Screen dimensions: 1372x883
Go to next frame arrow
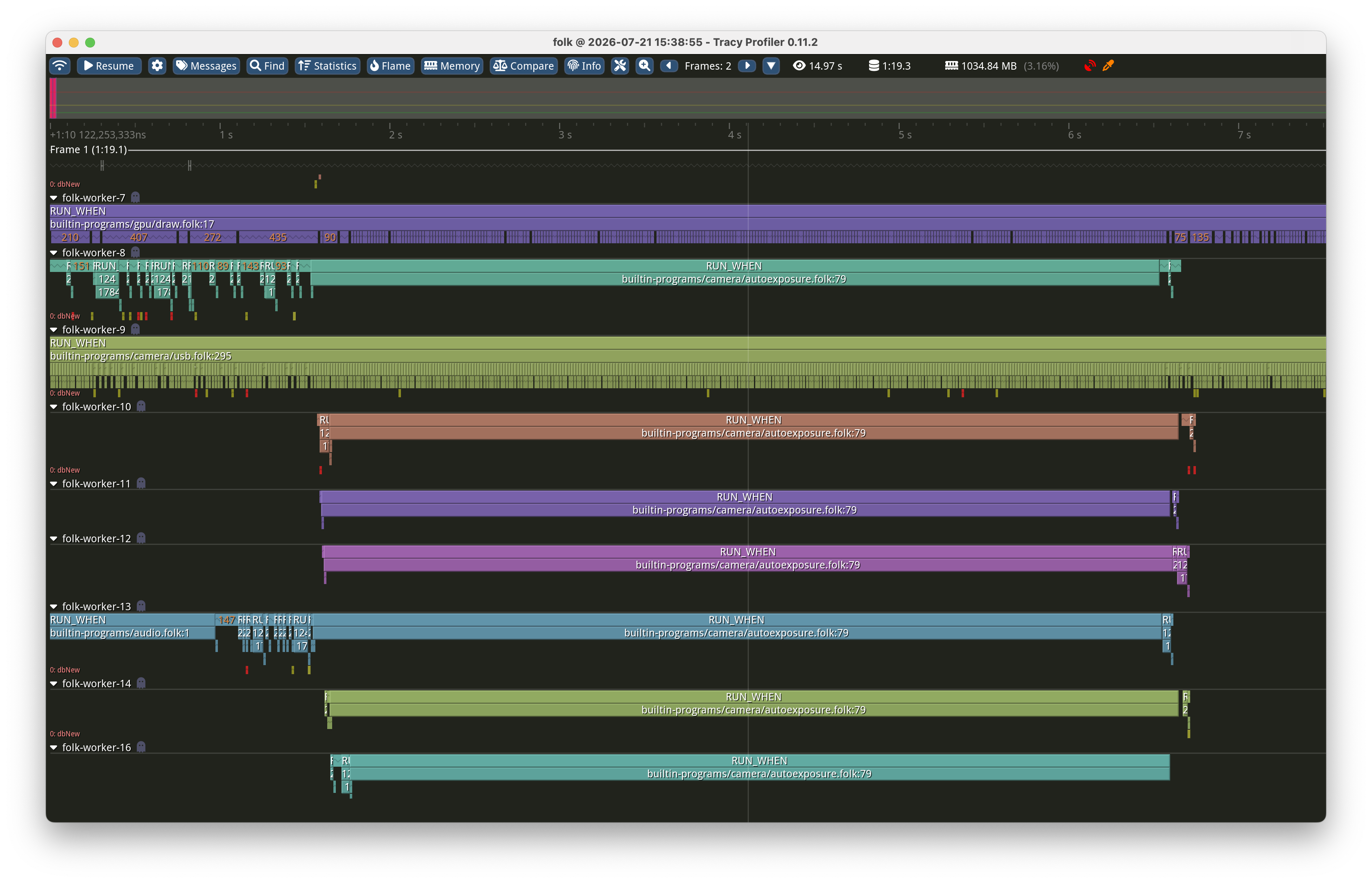click(747, 66)
